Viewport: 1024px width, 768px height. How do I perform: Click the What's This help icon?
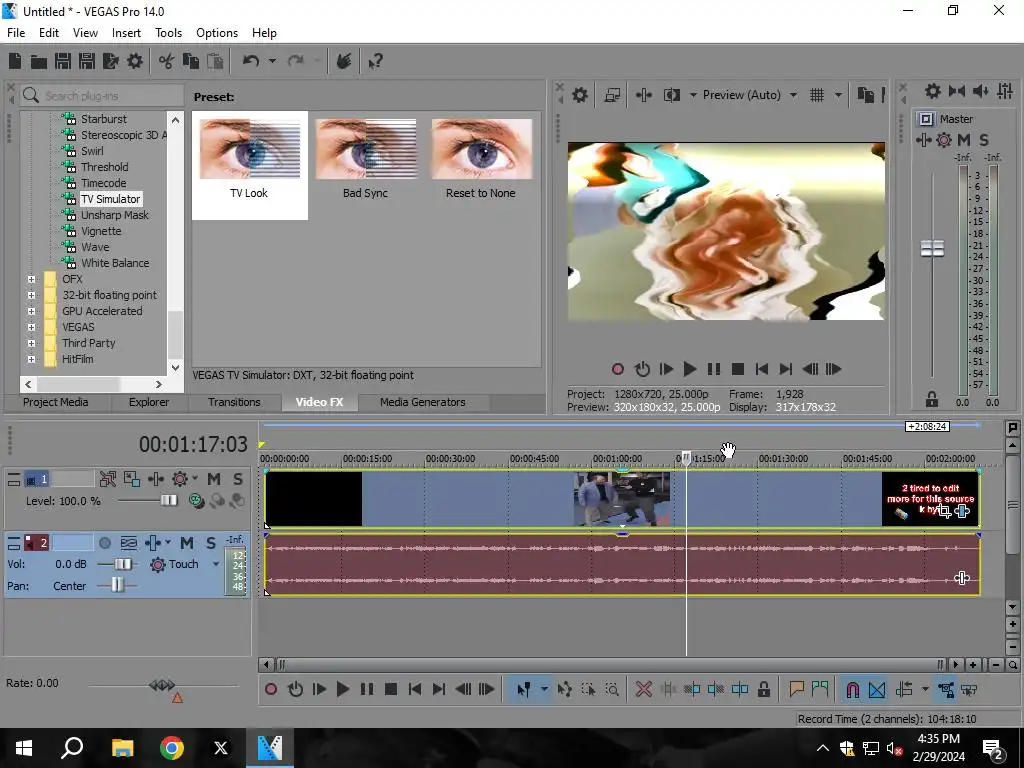(376, 61)
